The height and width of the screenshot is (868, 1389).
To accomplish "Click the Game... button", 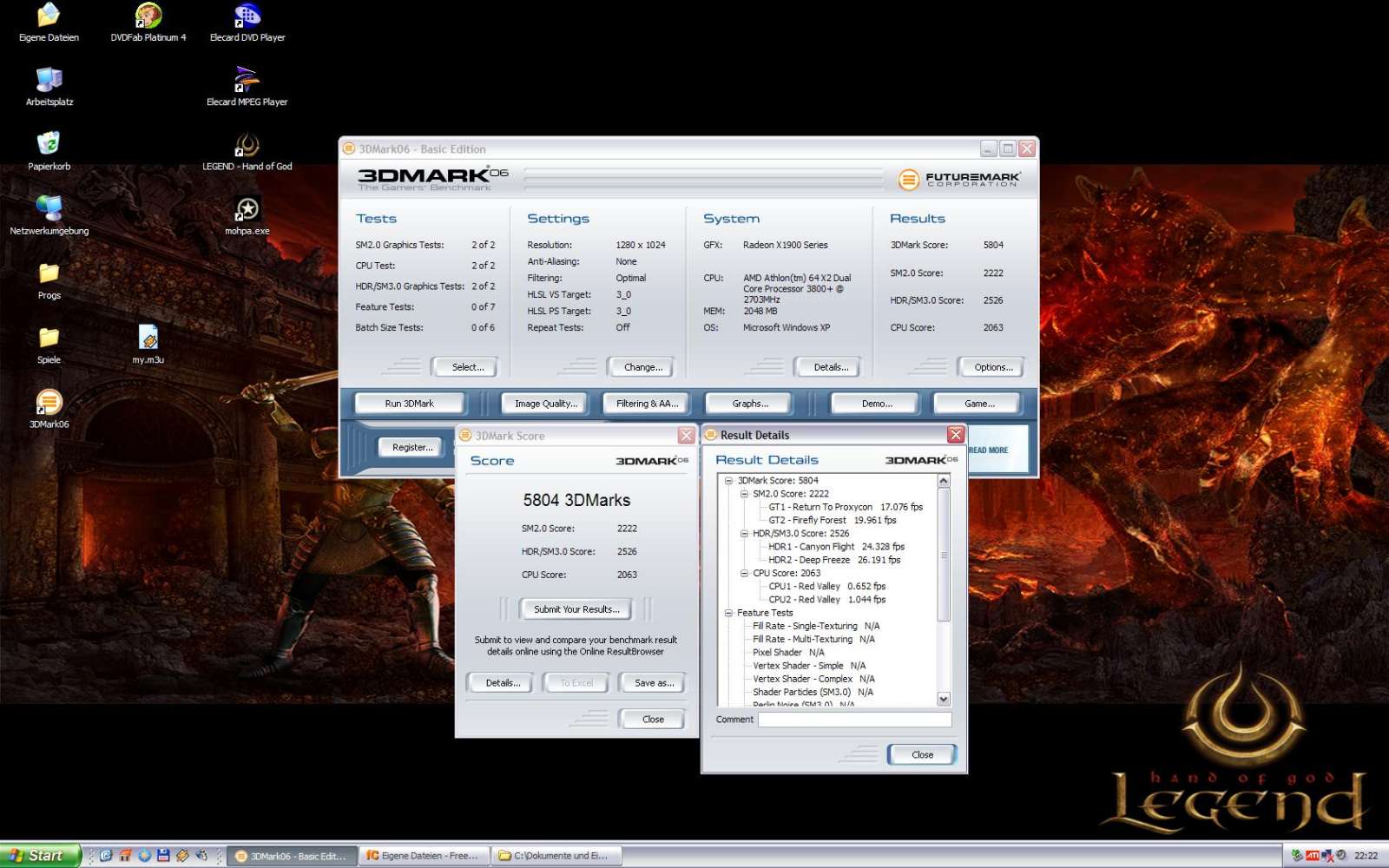I will [x=979, y=404].
